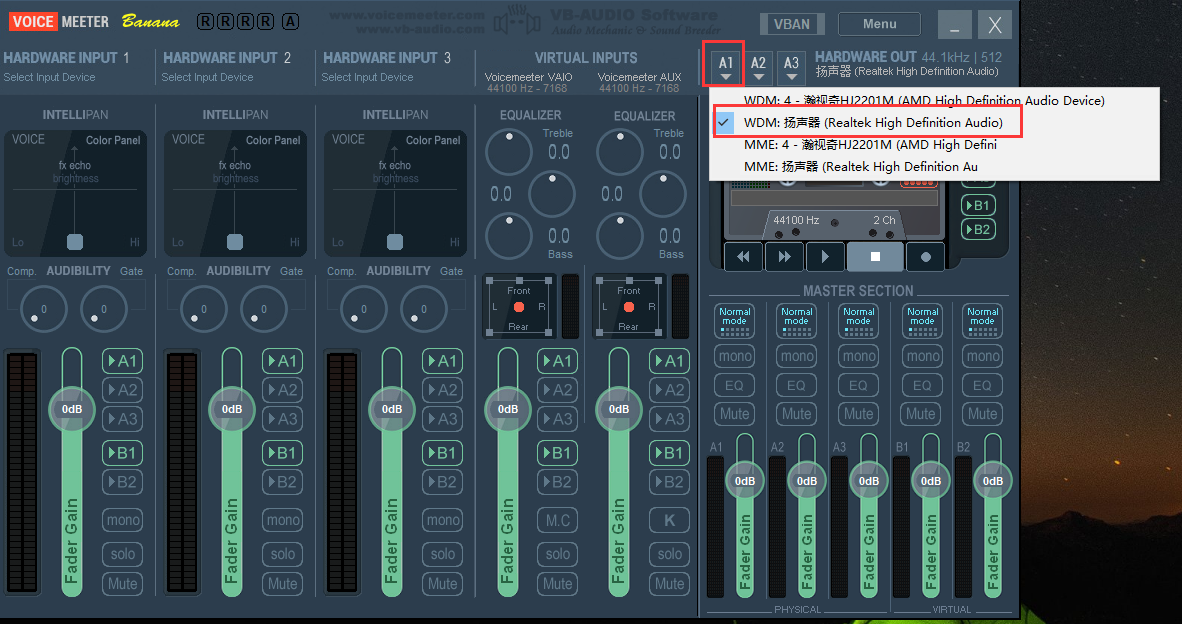The image size is (1182, 624).
Task: Open the Voicemeeter Menu
Action: [x=879, y=23]
